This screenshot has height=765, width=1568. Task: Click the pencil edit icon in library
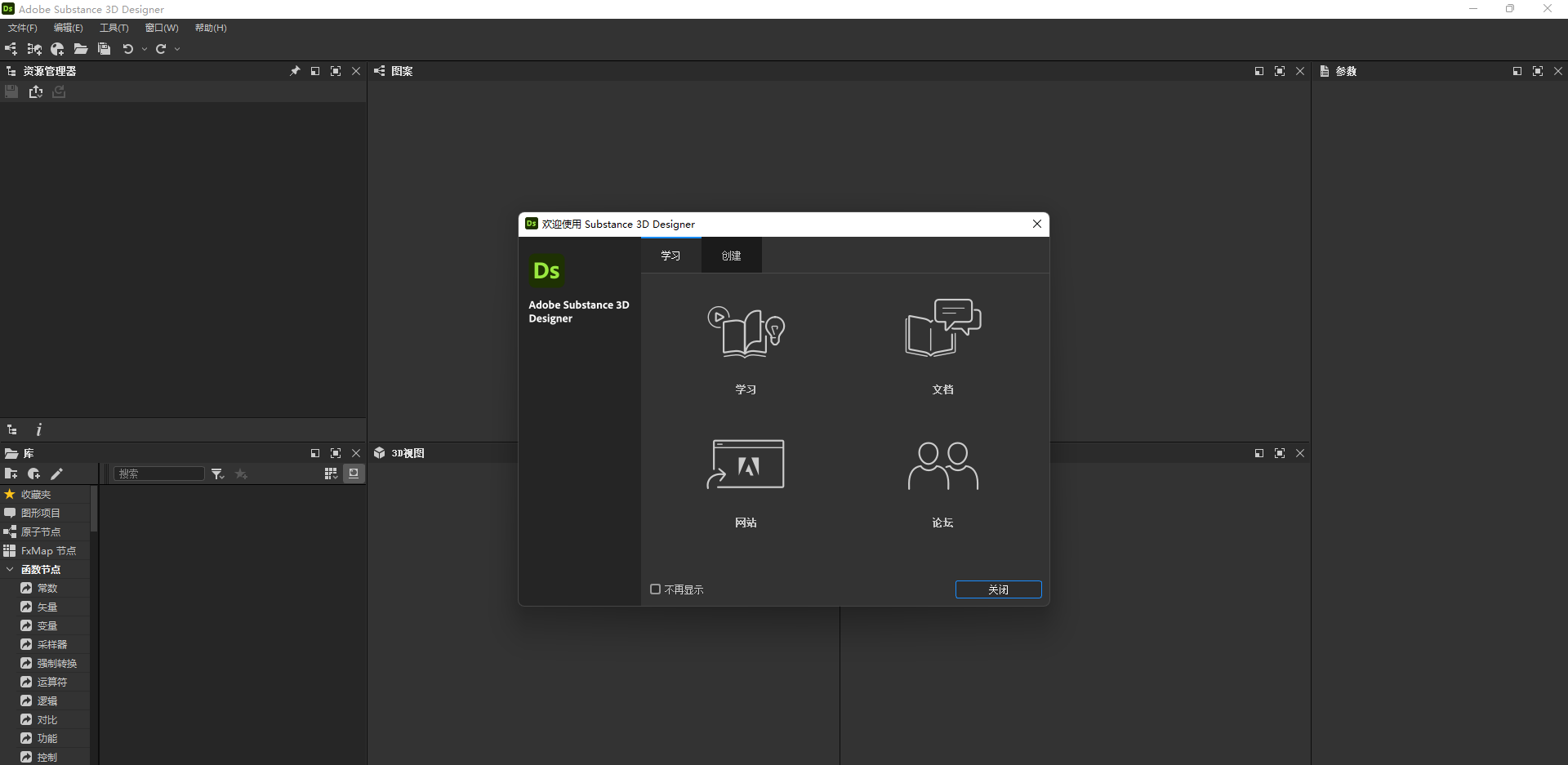point(56,474)
